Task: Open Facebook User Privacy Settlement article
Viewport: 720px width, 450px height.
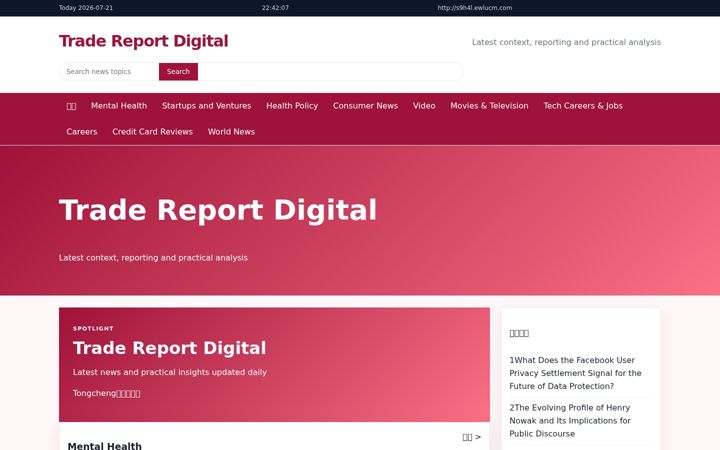Action: [575, 373]
